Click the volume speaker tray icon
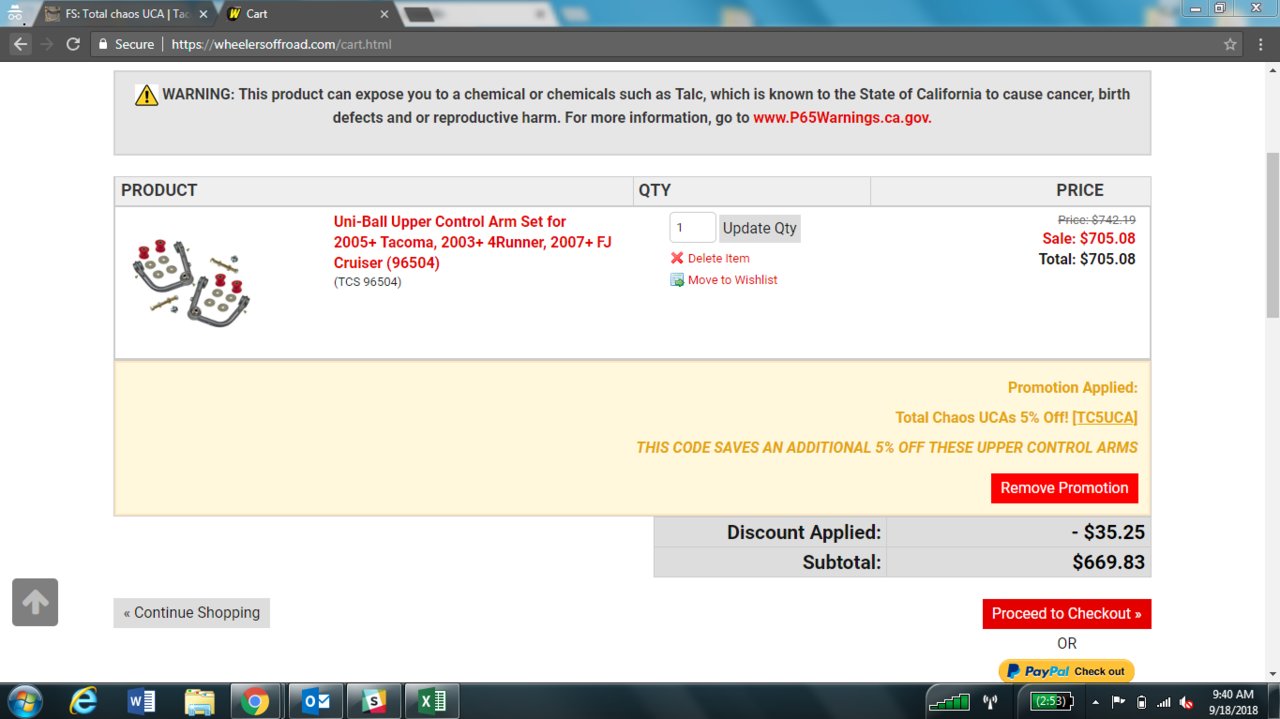 point(1188,702)
